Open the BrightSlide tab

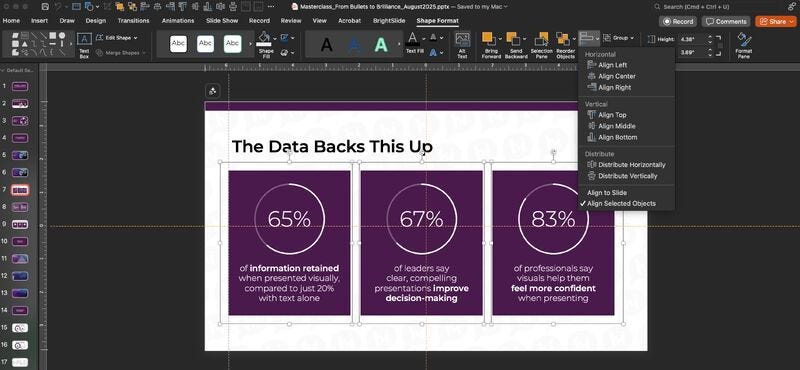389,21
